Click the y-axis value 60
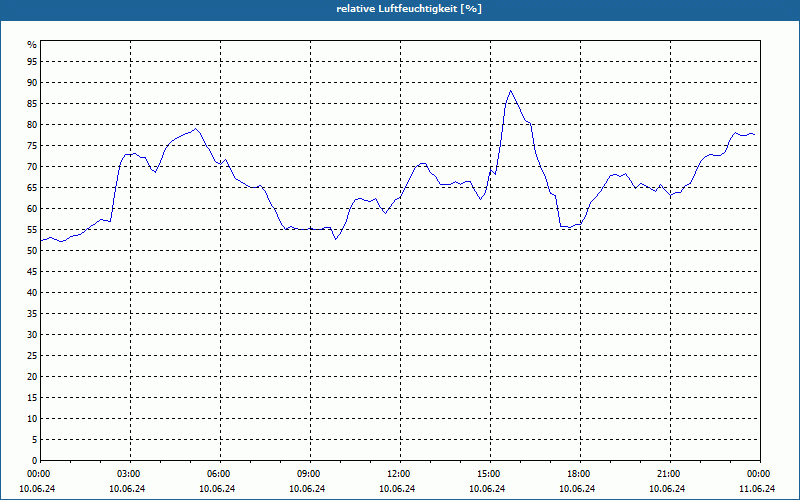 (32, 209)
